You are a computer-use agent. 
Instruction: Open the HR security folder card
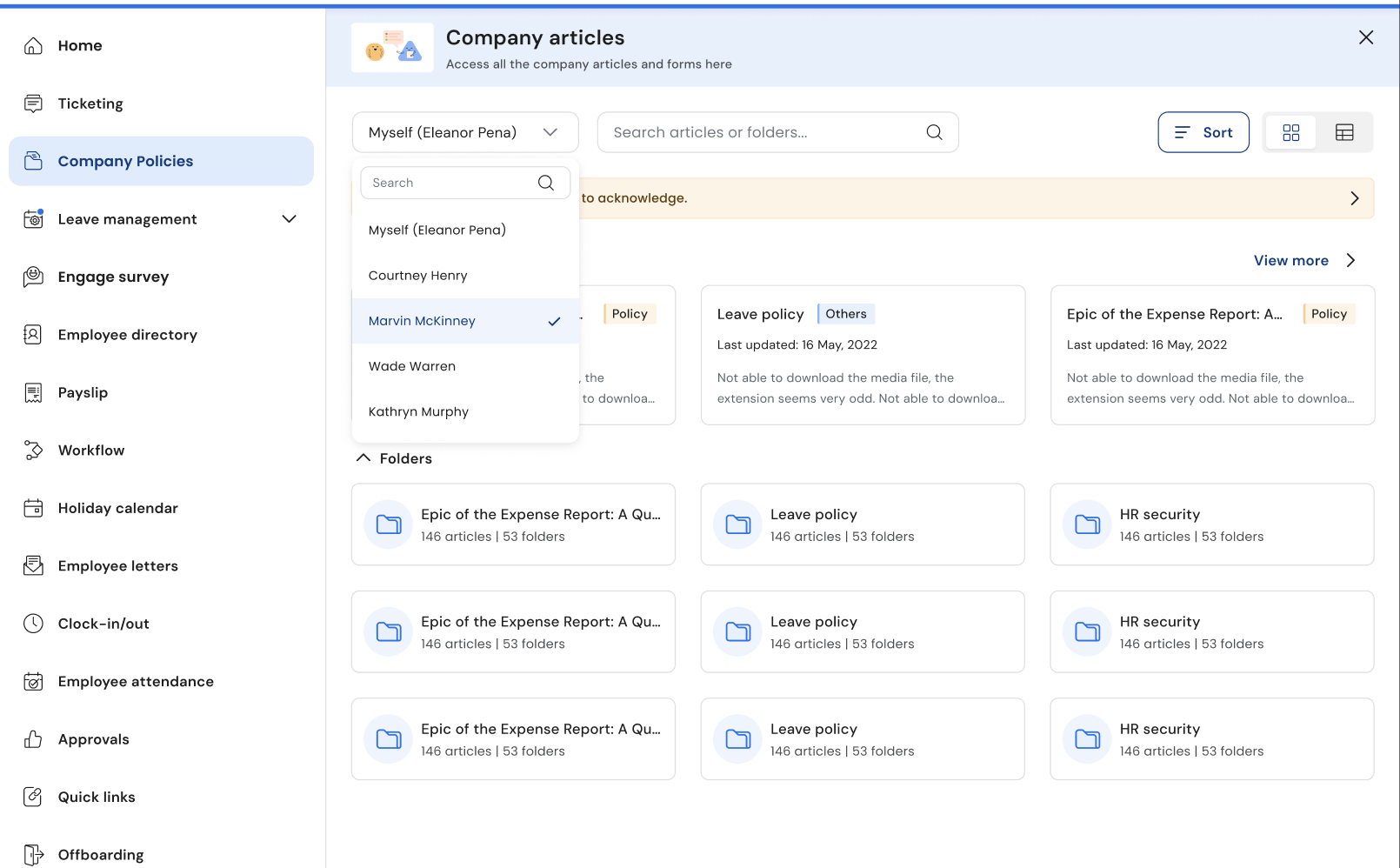[x=1211, y=524]
